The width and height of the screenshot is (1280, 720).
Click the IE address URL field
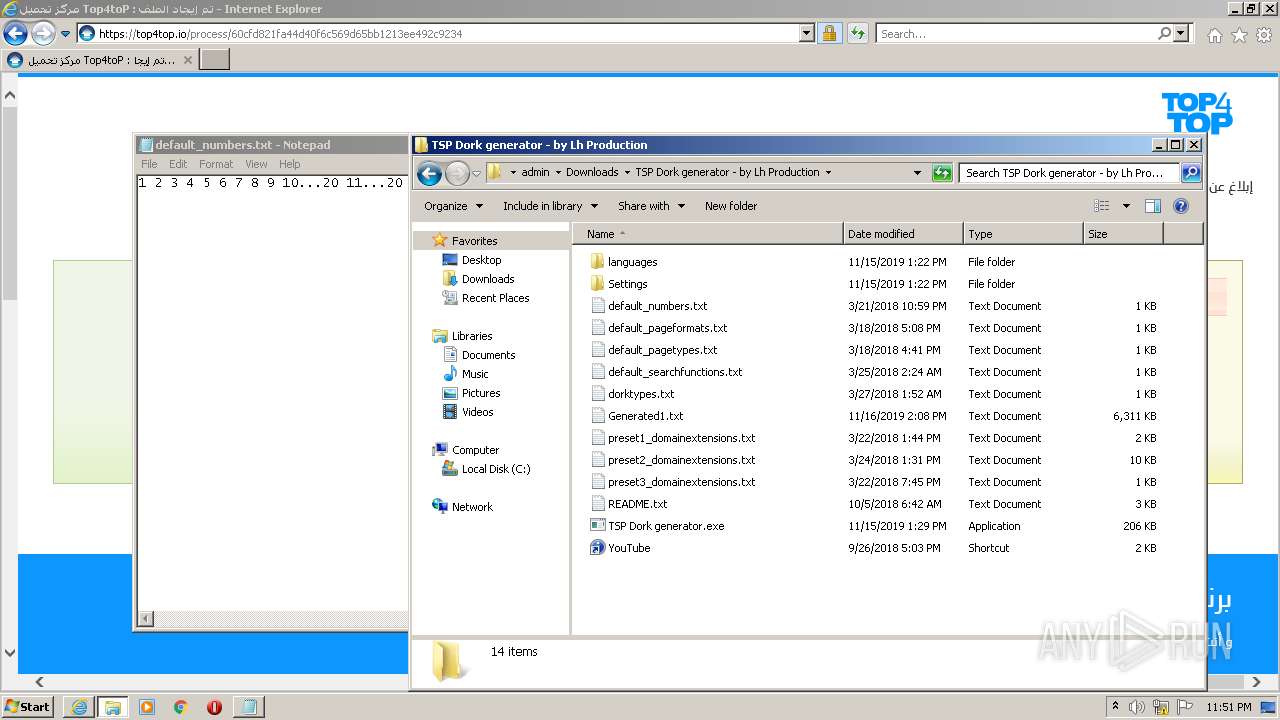(x=448, y=33)
